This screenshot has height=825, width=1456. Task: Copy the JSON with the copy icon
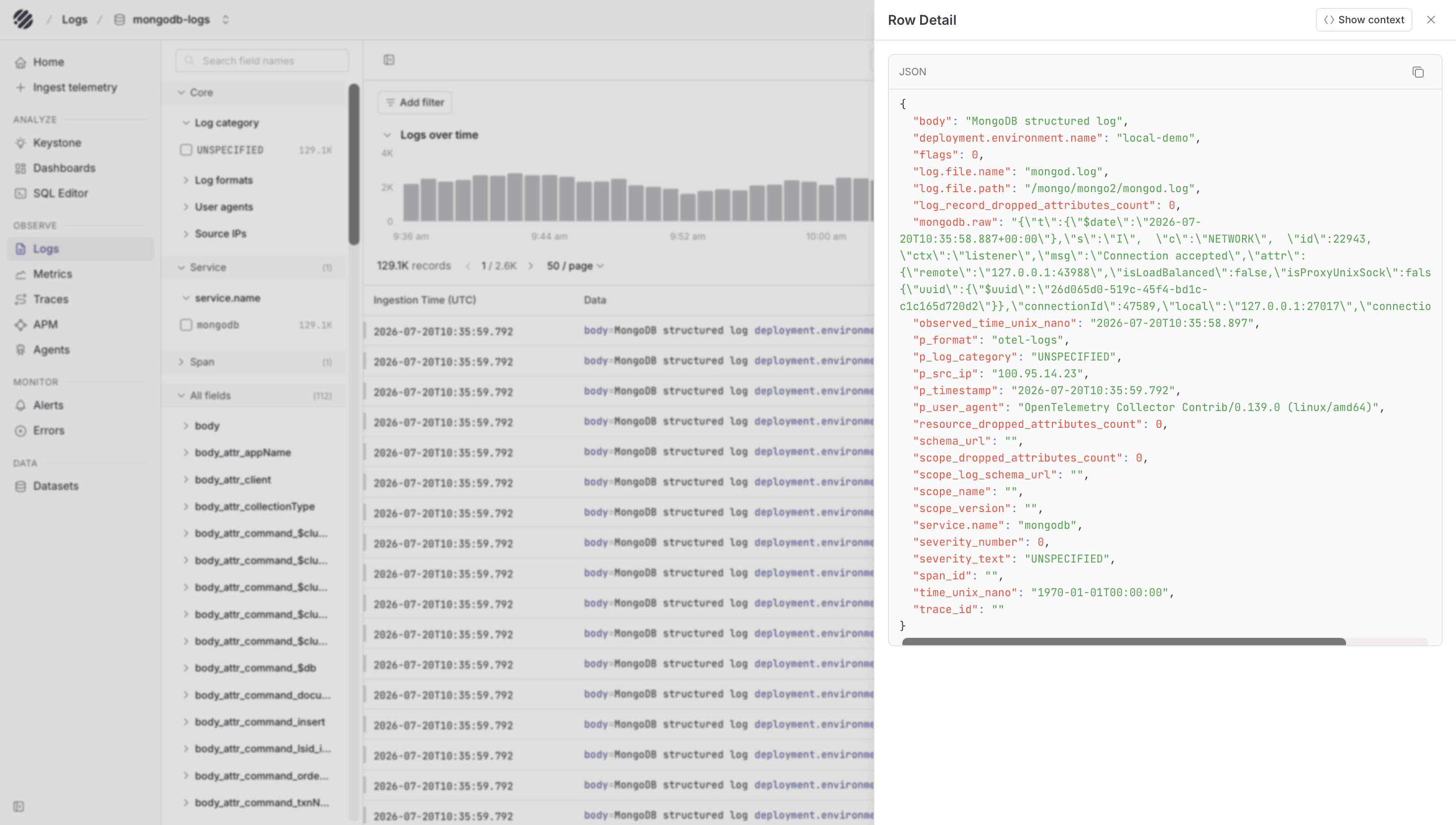click(1417, 72)
